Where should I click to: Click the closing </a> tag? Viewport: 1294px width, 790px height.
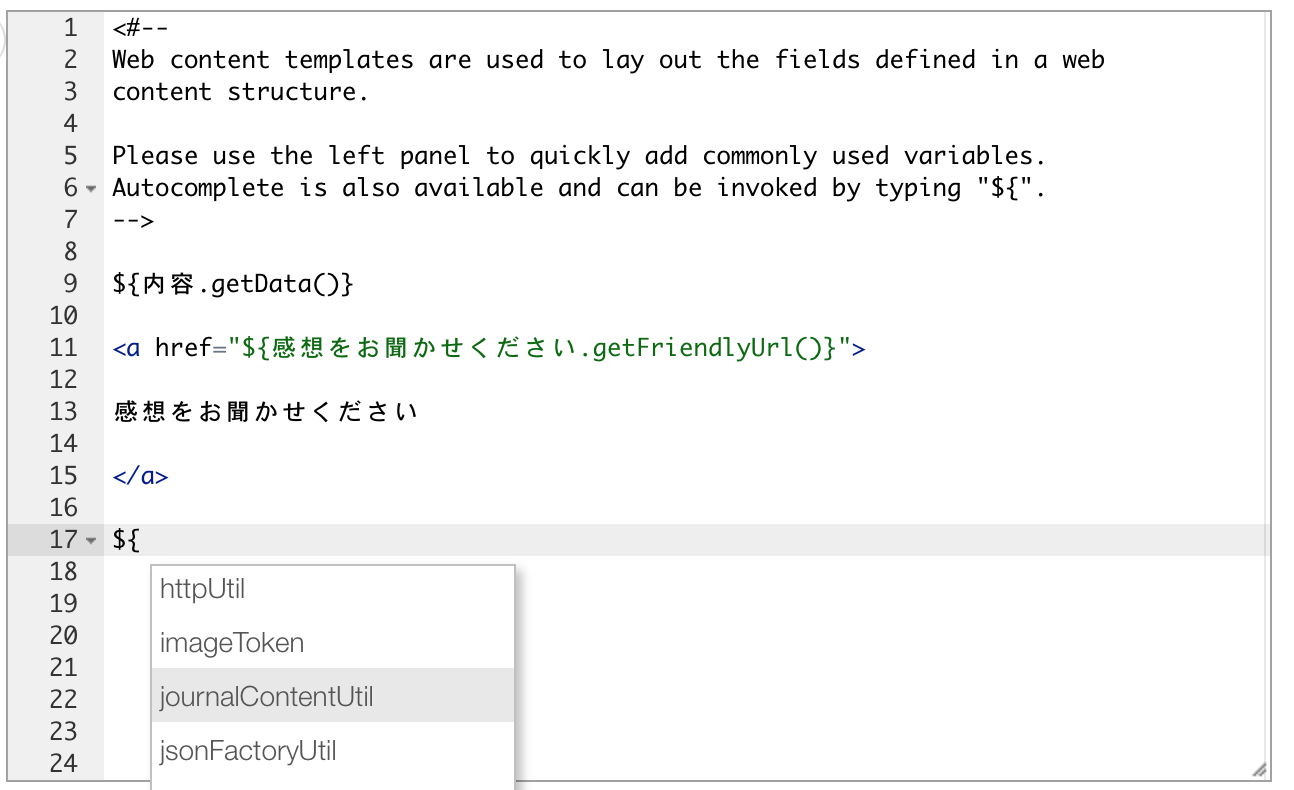click(x=140, y=475)
